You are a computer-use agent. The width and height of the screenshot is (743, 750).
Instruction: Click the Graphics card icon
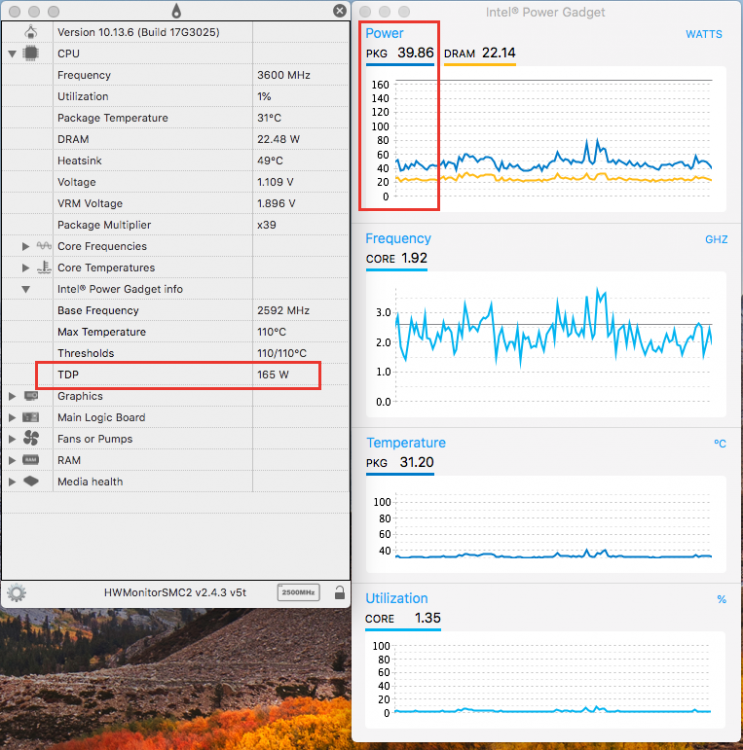[31, 396]
